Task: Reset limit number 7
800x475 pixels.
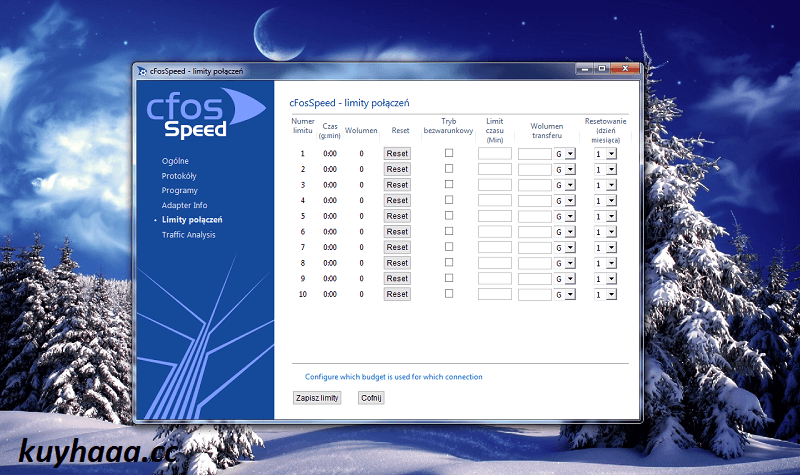Action: tap(397, 247)
